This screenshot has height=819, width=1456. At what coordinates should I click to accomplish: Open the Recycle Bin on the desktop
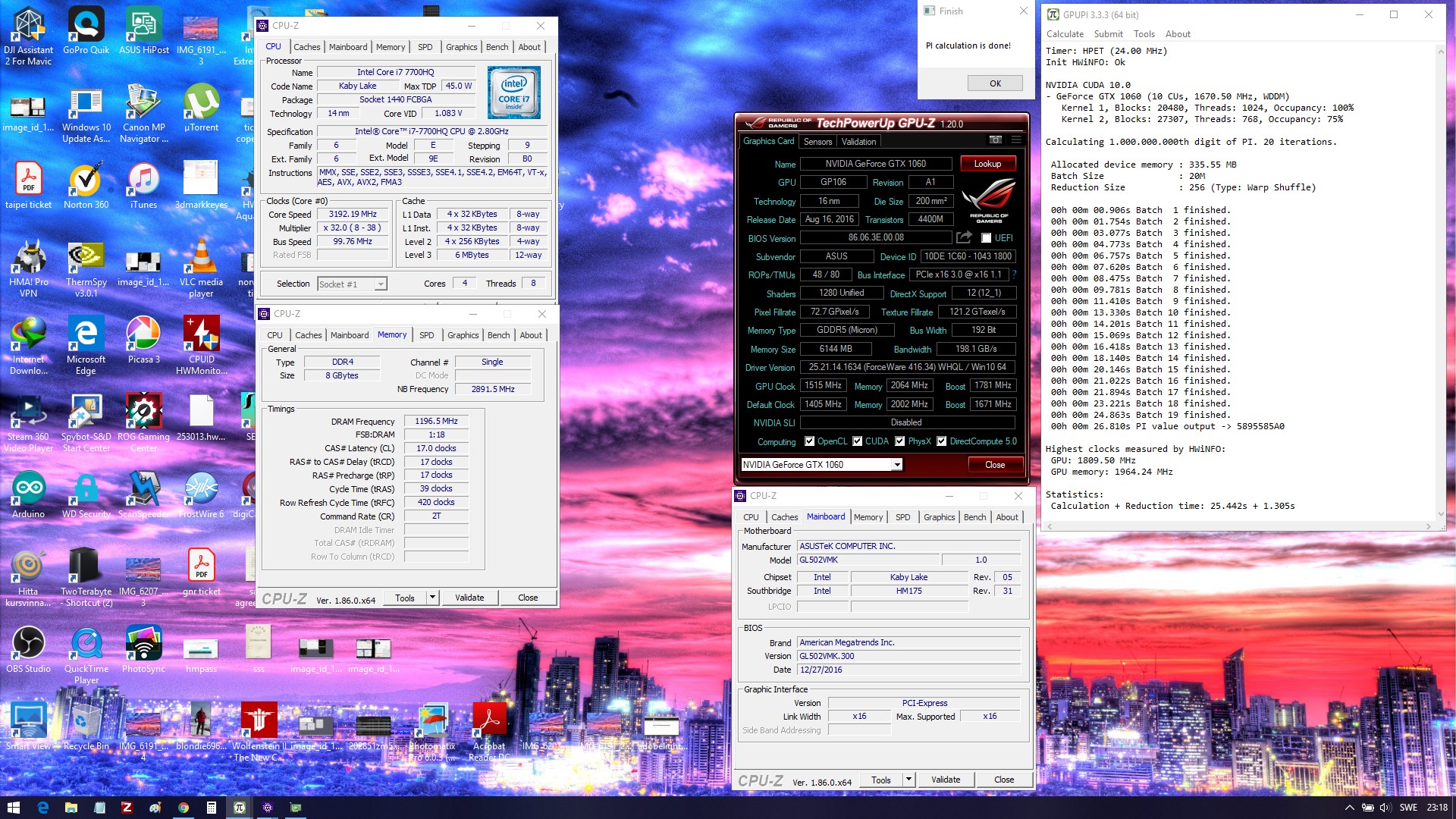[86, 727]
